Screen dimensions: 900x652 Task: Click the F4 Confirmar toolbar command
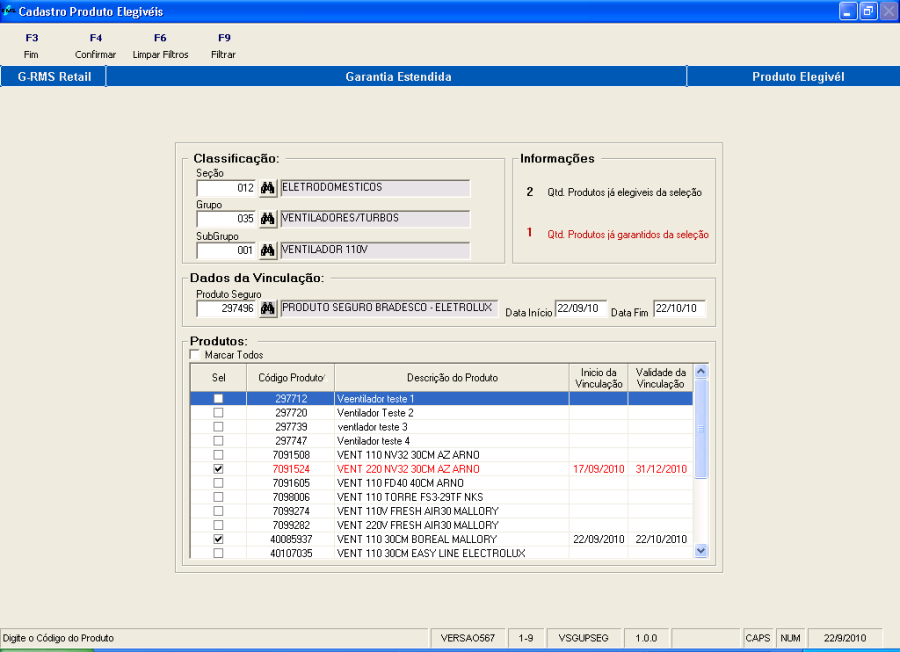click(x=95, y=46)
